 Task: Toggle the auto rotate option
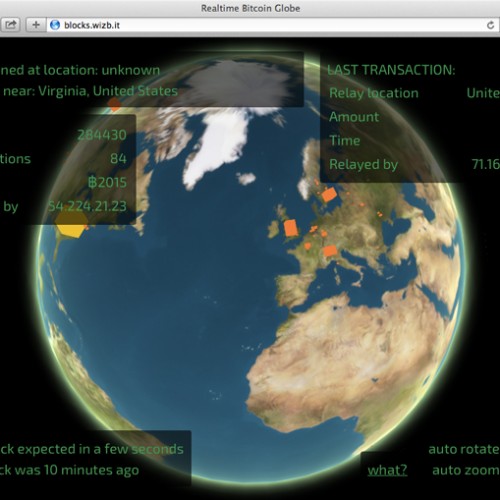pos(464,449)
